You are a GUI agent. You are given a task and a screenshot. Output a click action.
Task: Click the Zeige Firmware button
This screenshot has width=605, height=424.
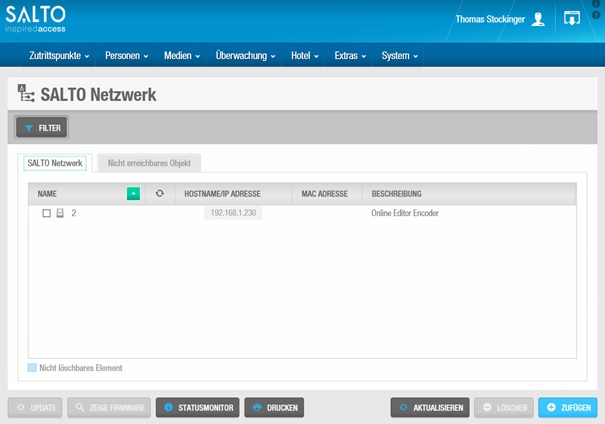click(109, 407)
